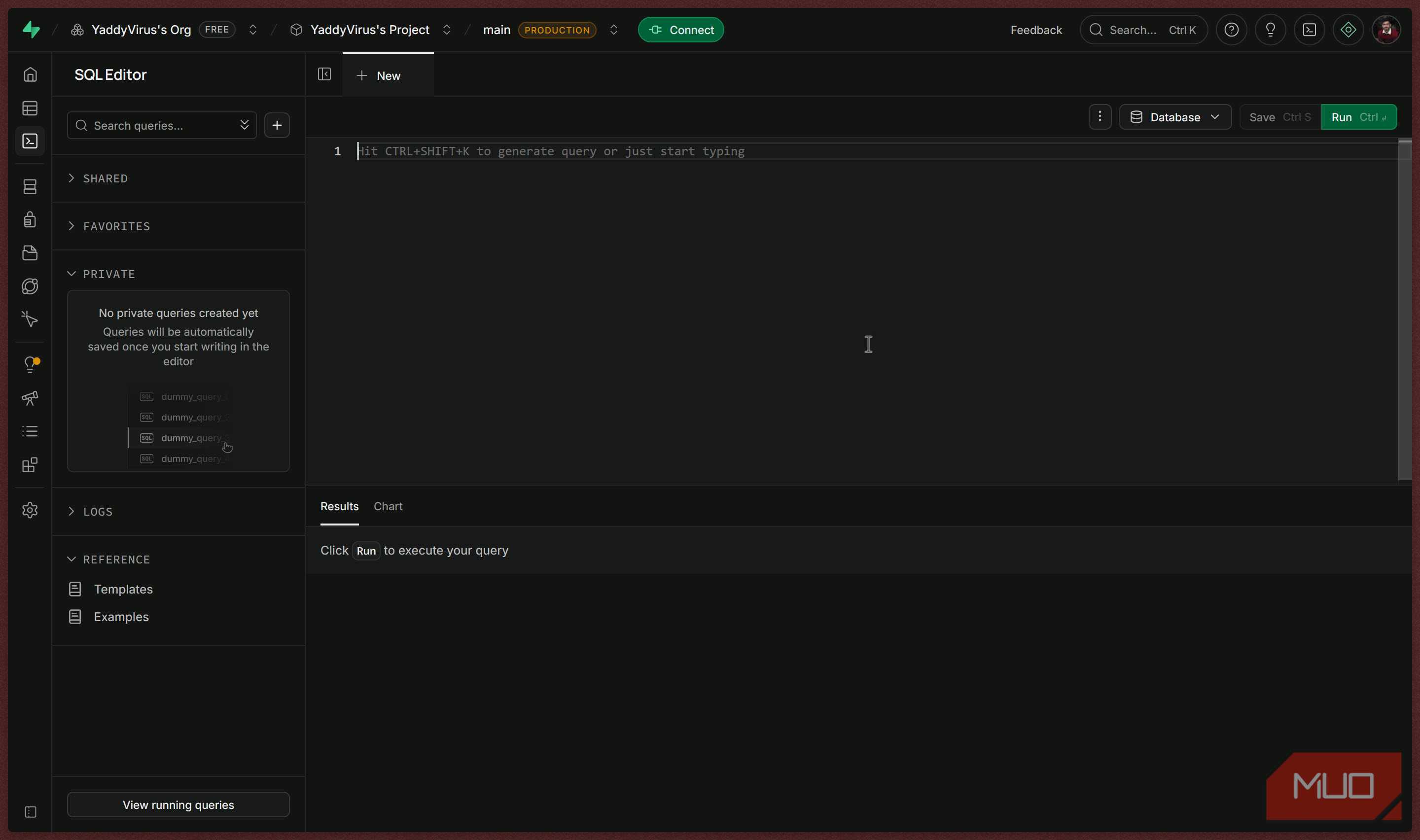This screenshot has width=1420, height=840.
Task: Expand the FAVORITES section
Action: coord(178,226)
